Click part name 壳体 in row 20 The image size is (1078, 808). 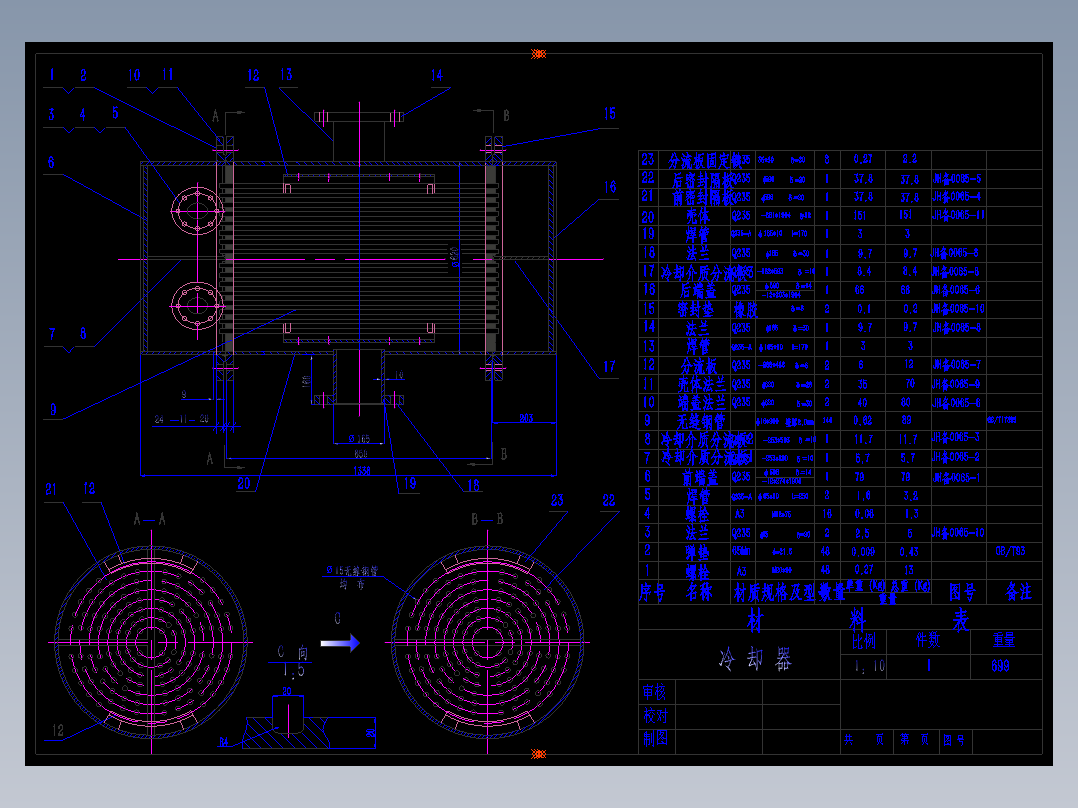697,216
